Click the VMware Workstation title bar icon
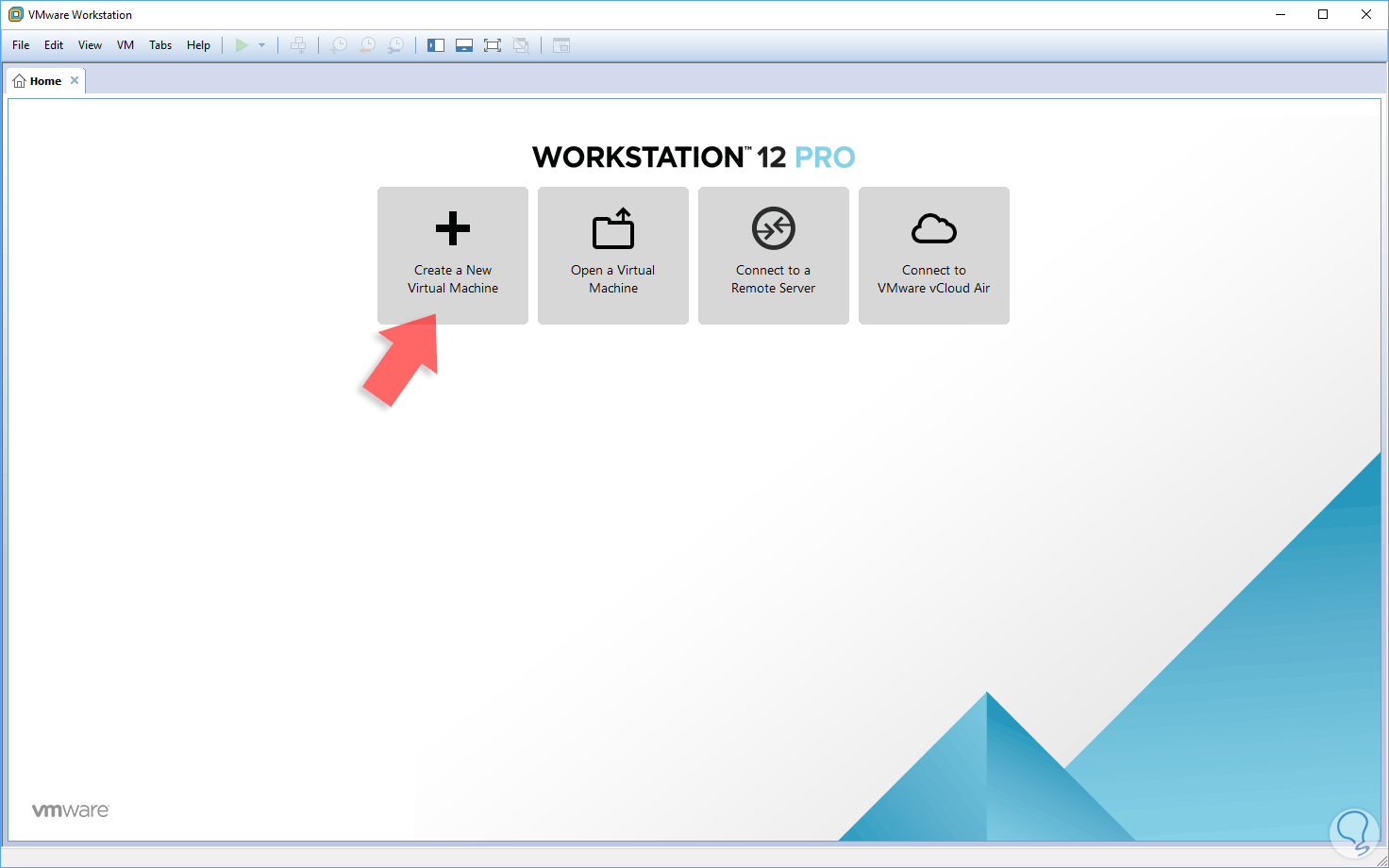 15,14
